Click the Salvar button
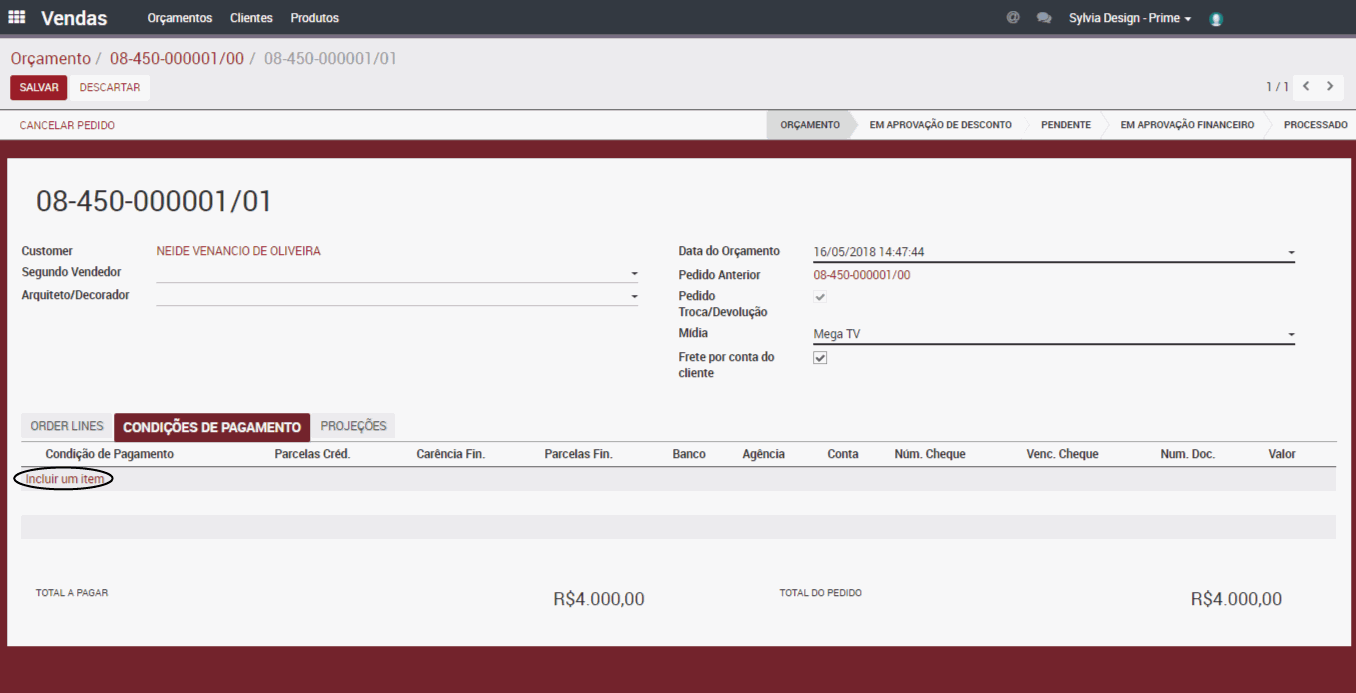 point(39,88)
